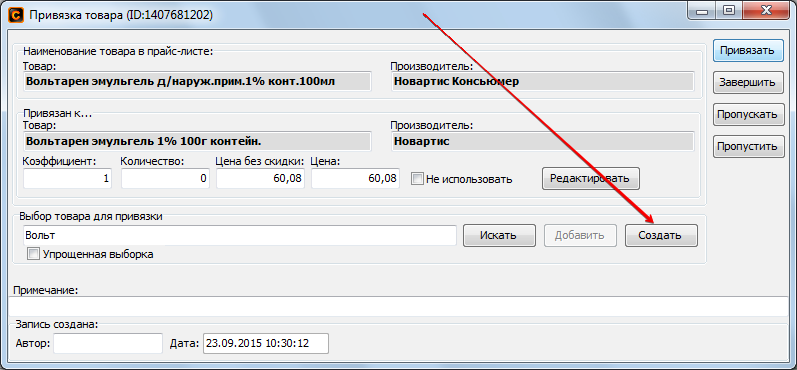
Task: Enable the Не использовать checkbox
Action: (x=417, y=179)
